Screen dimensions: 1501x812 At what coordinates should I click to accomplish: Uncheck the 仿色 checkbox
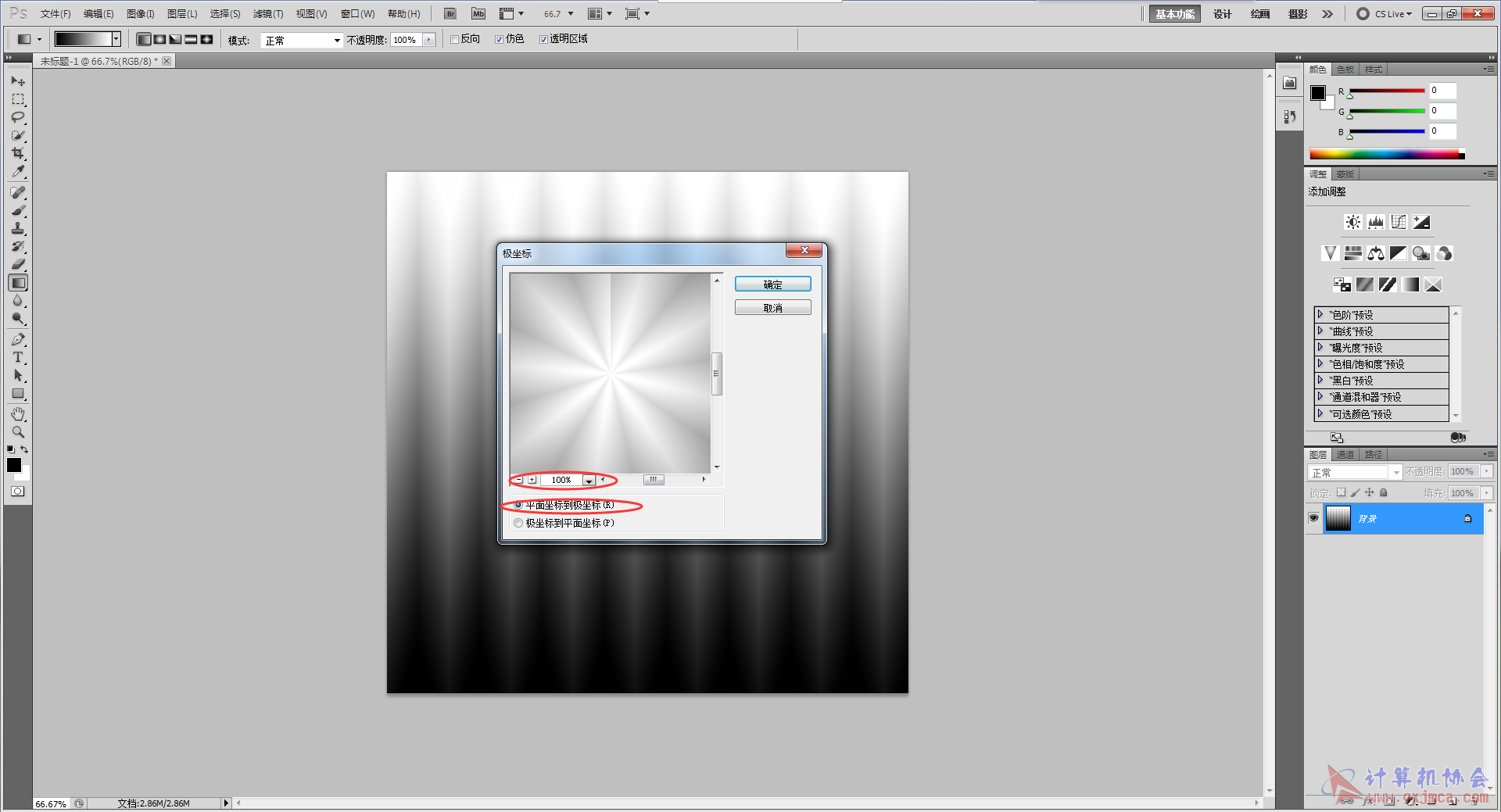(500, 40)
